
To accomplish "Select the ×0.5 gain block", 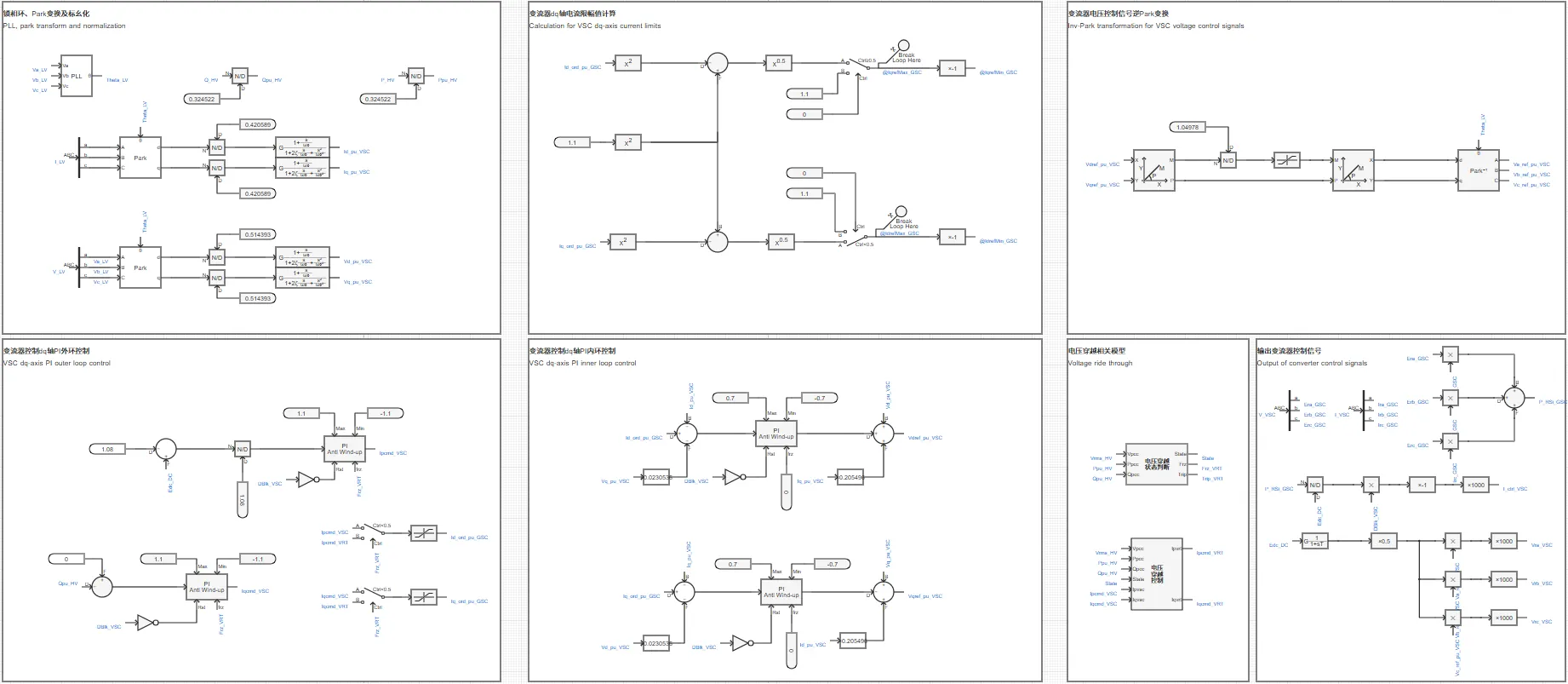I will pyautogui.click(x=1383, y=541).
